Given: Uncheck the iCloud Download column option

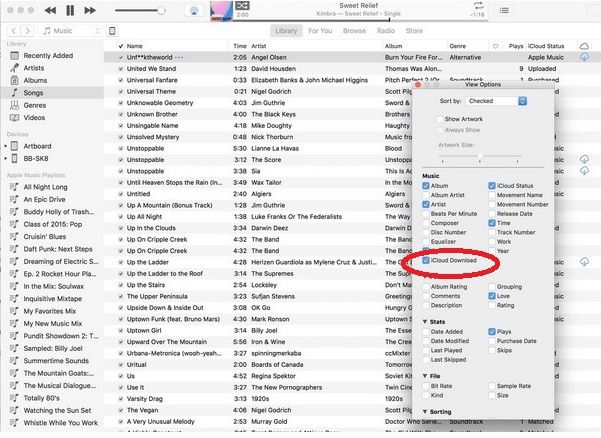Looking at the screenshot, I should 426,260.
